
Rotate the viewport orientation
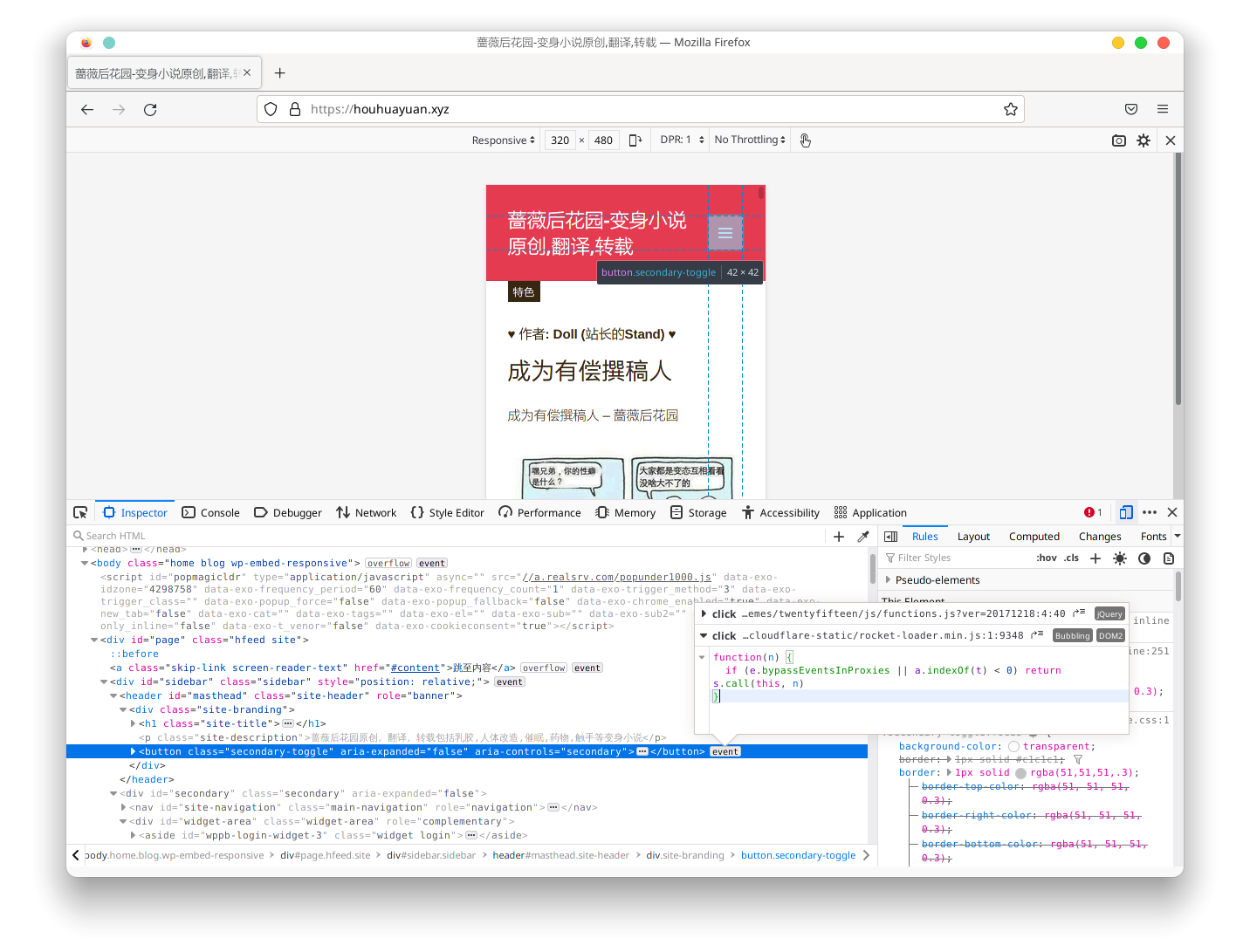pos(635,140)
